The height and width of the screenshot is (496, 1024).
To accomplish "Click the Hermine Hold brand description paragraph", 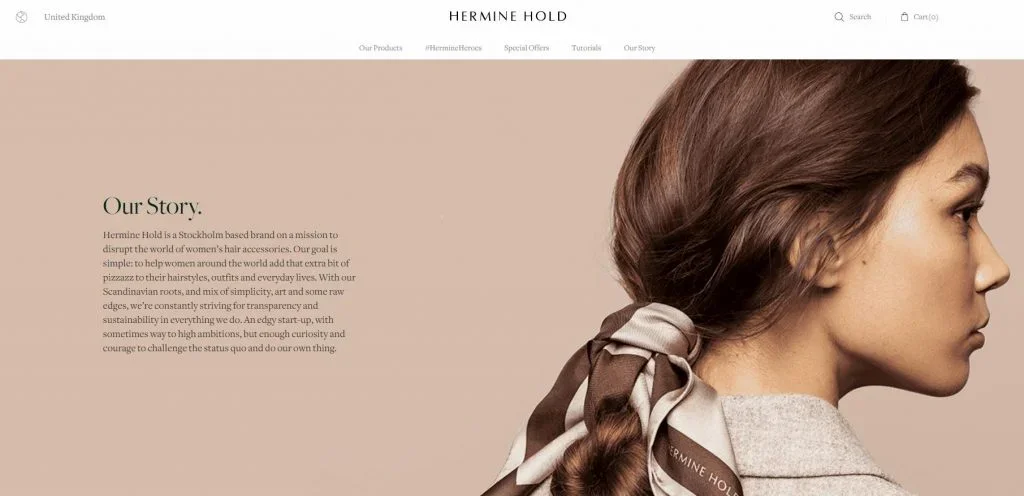I will tap(229, 291).
